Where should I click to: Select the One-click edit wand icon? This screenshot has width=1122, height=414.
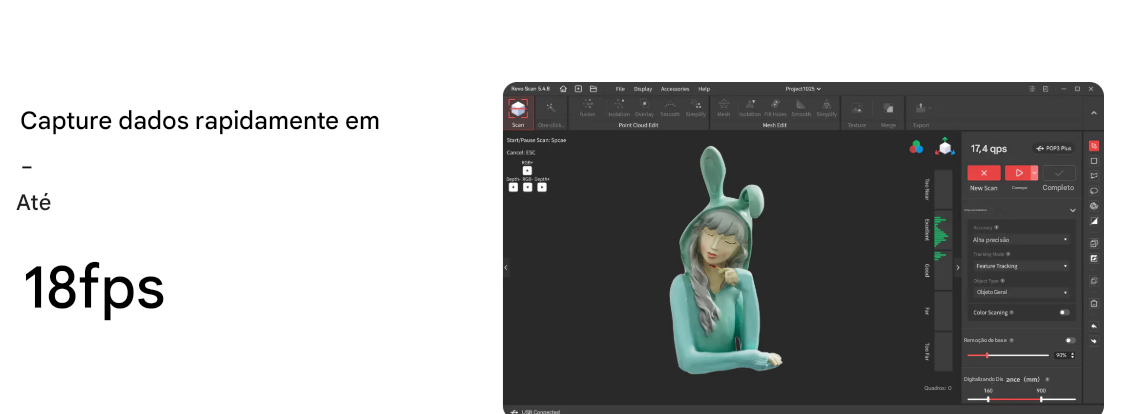click(550, 108)
